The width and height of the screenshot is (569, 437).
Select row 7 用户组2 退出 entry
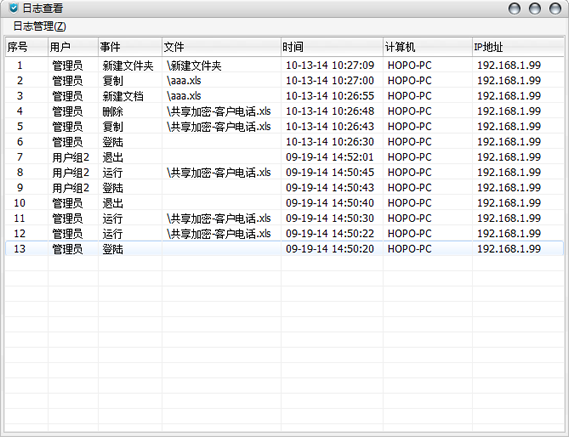tap(284, 157)
